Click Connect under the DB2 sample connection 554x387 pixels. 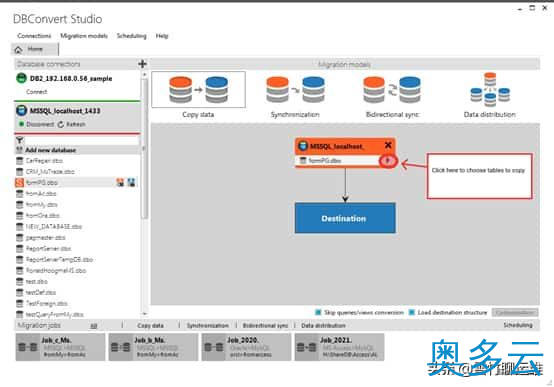[36, 92]
